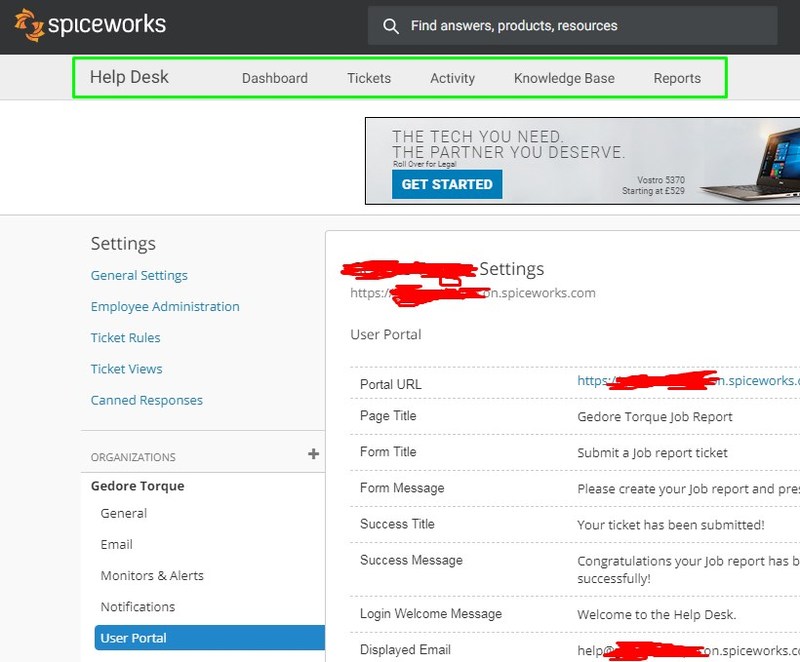Select General under Gedore Torque

tap(124, 513)
